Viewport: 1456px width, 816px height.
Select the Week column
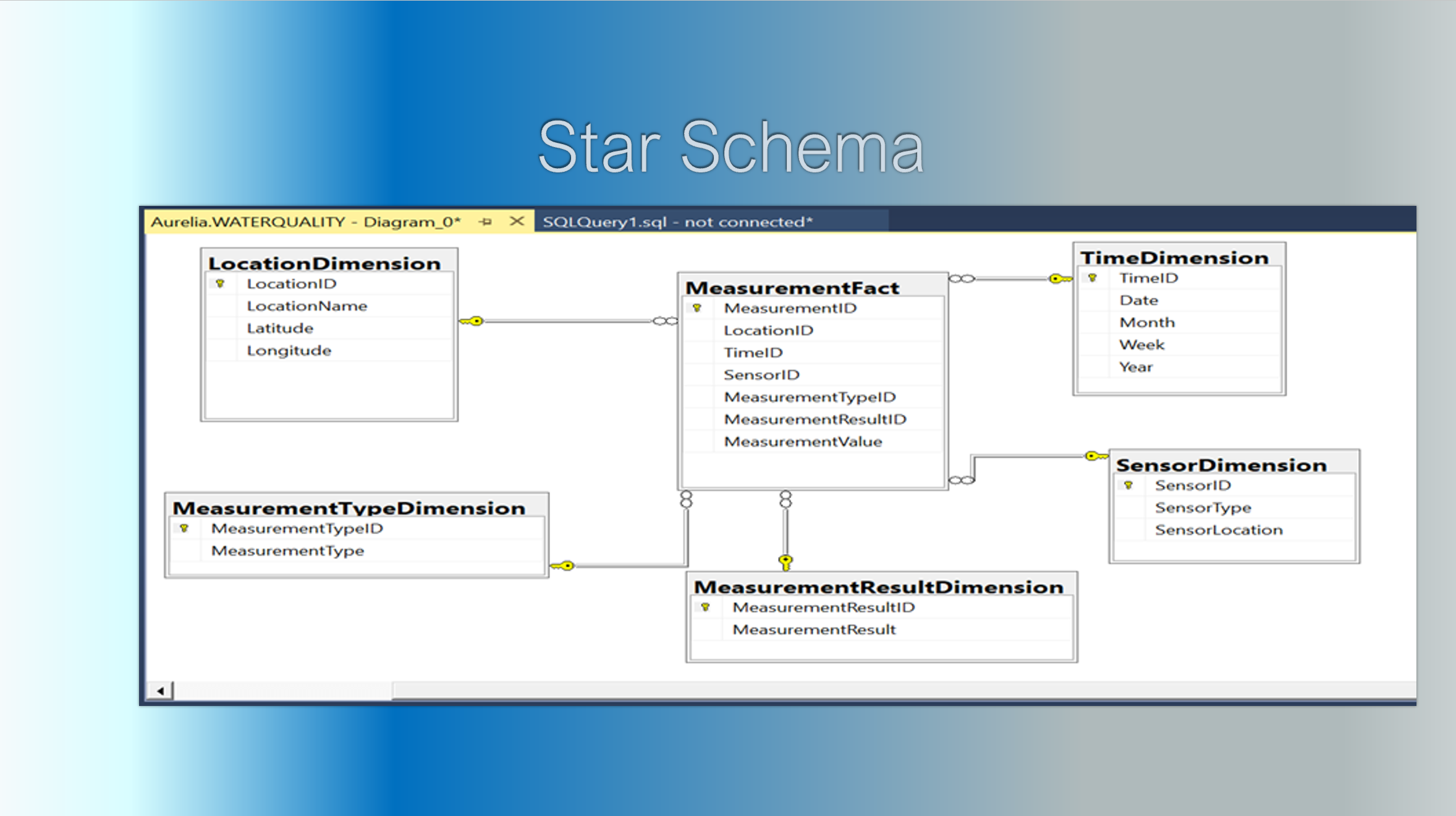1179,345
